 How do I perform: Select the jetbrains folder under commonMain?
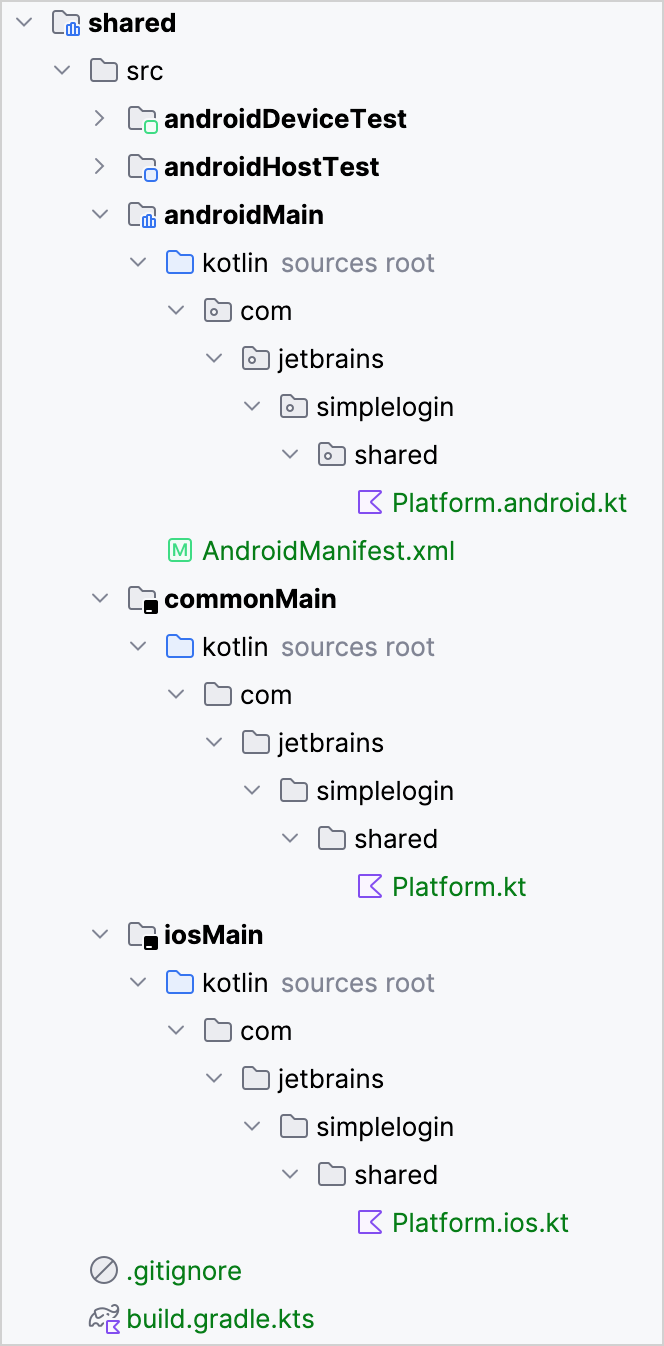point(332,742)
